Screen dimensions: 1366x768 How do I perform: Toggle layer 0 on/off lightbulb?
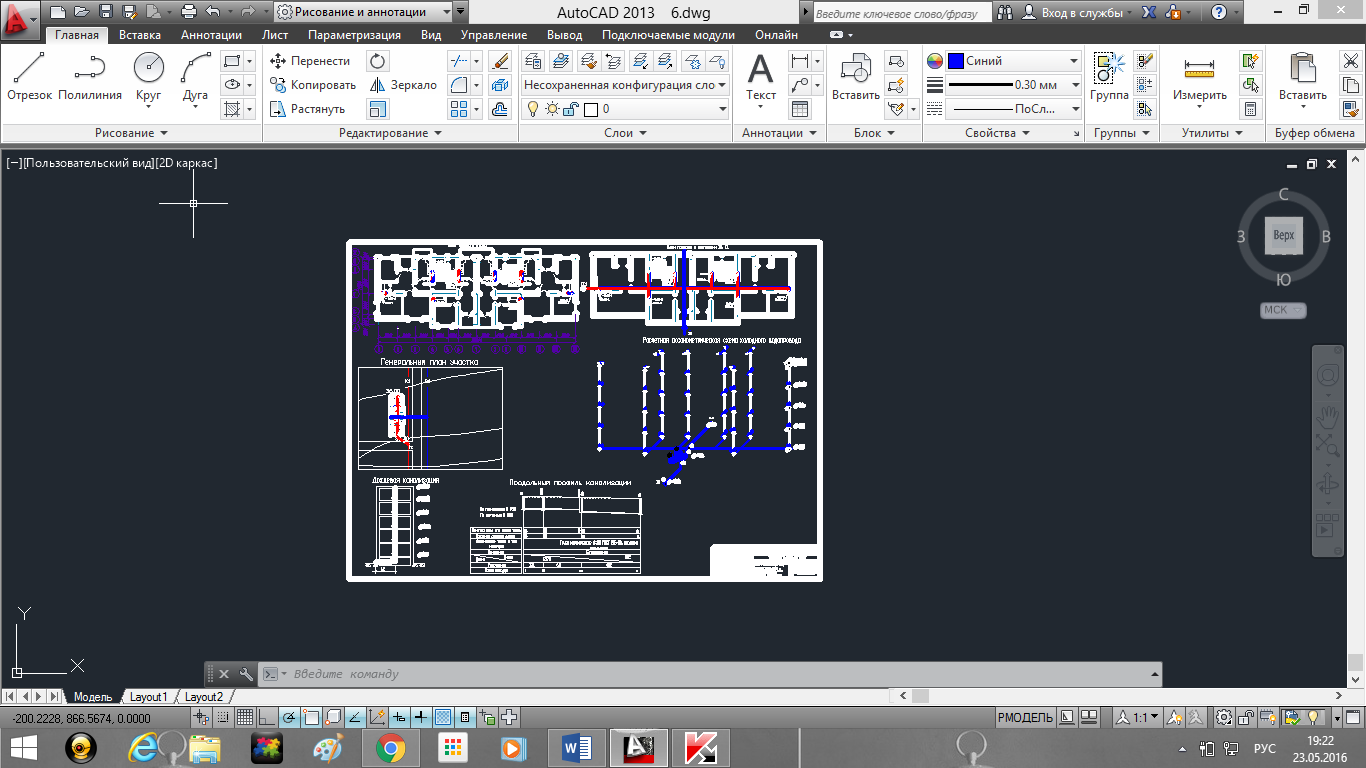pyautogui.click(x=534, y=109)
